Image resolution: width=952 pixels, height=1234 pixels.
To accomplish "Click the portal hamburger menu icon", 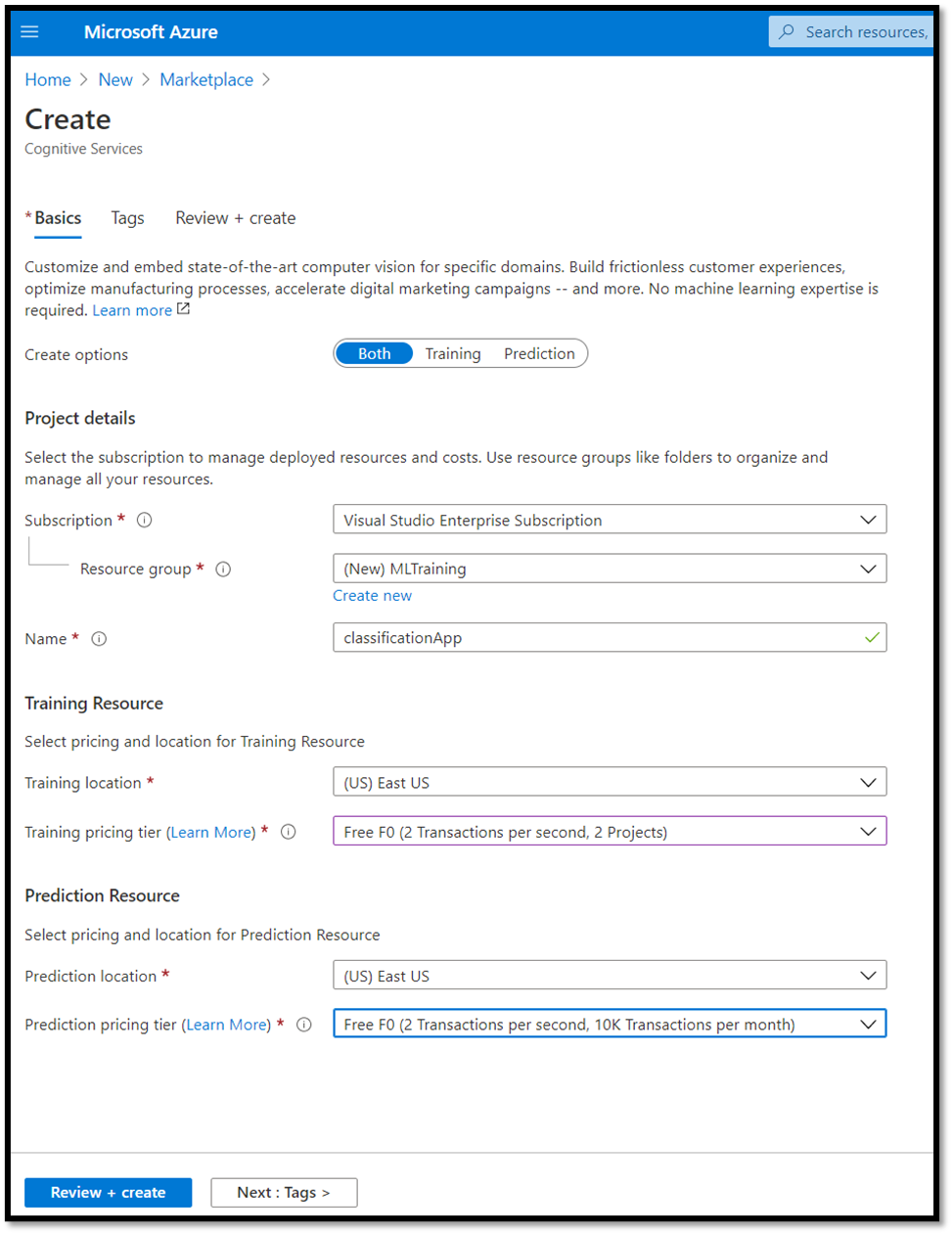I will (x=29, y=31).
